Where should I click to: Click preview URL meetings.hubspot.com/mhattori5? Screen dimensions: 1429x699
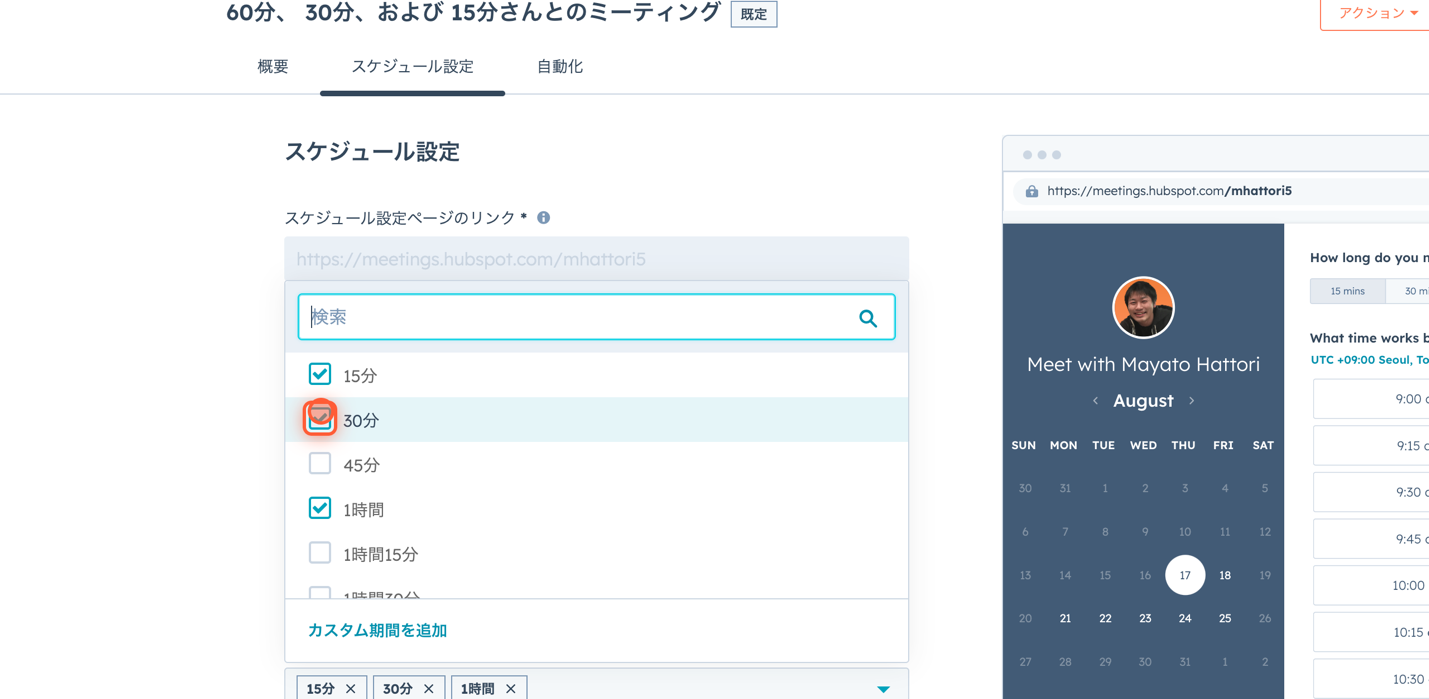(x=1169, y=191)
